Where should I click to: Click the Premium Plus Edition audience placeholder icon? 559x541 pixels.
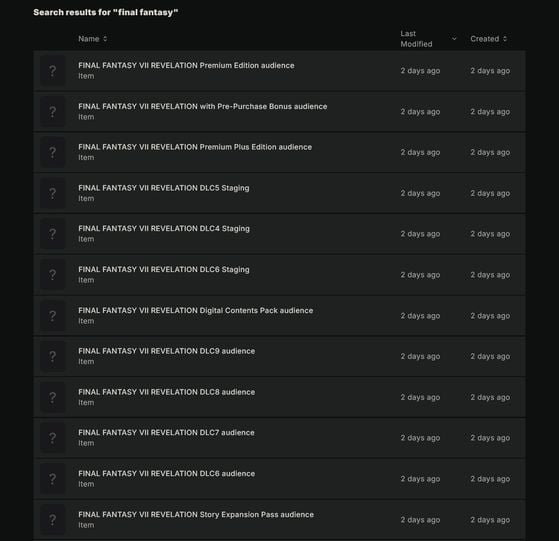[x=52, y=152]
